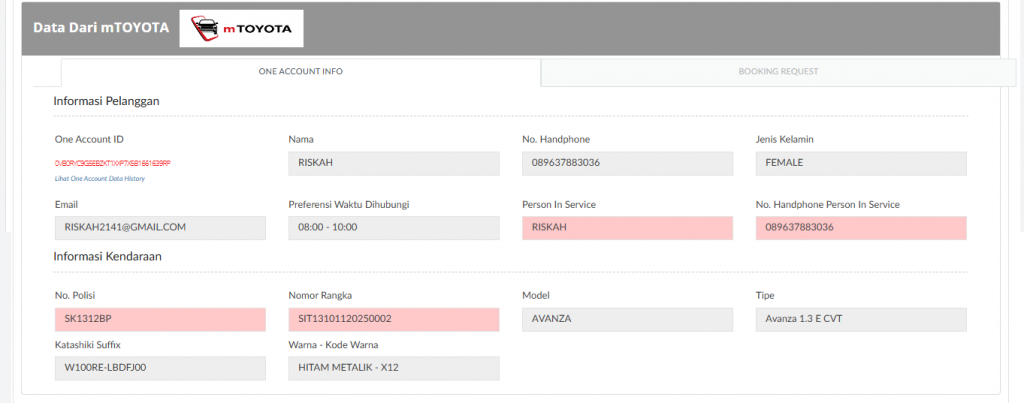Click the red One Account ID value

[113, 162]
